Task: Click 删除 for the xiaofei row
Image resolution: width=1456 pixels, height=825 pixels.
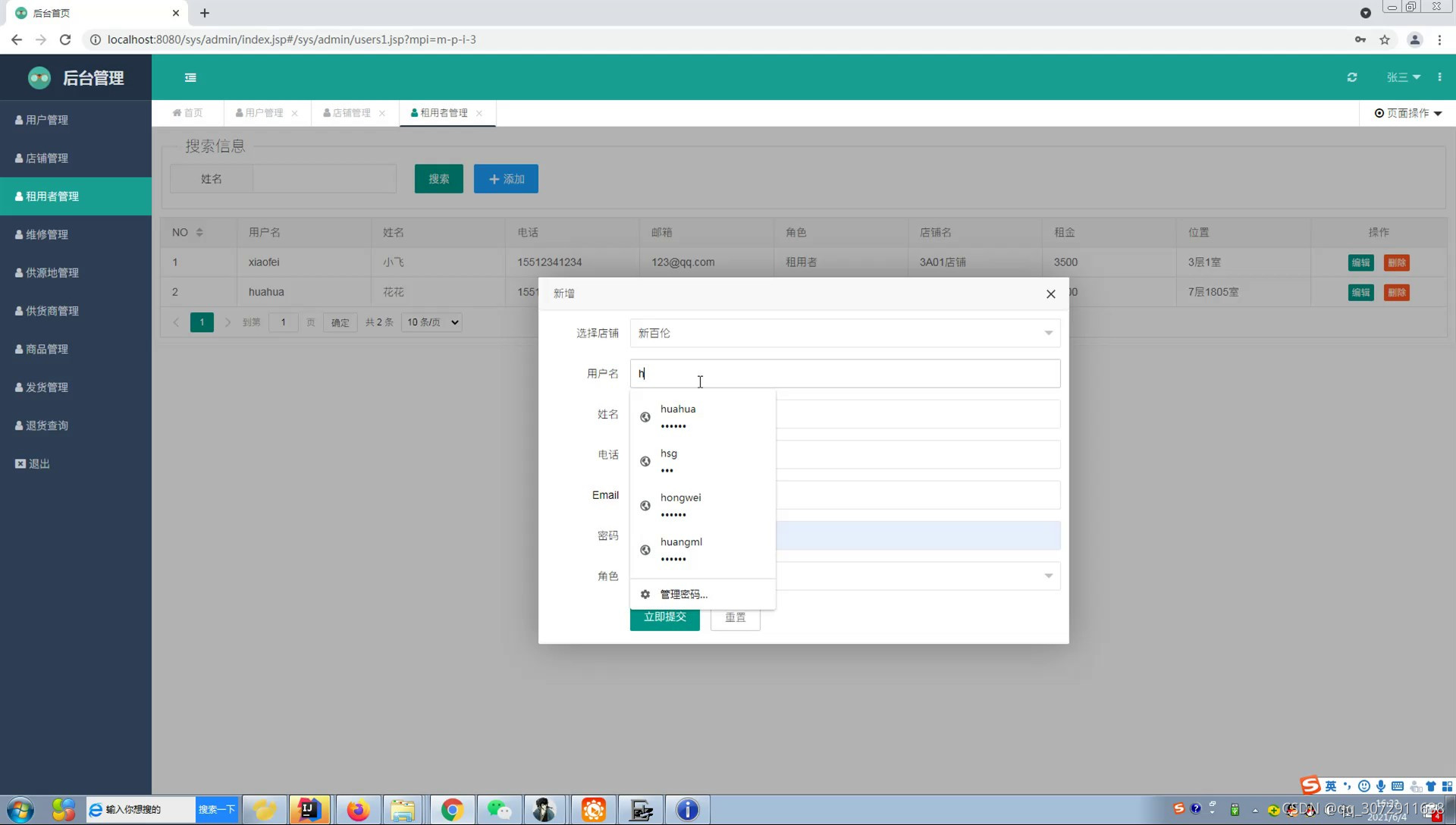Action: 1397,262
